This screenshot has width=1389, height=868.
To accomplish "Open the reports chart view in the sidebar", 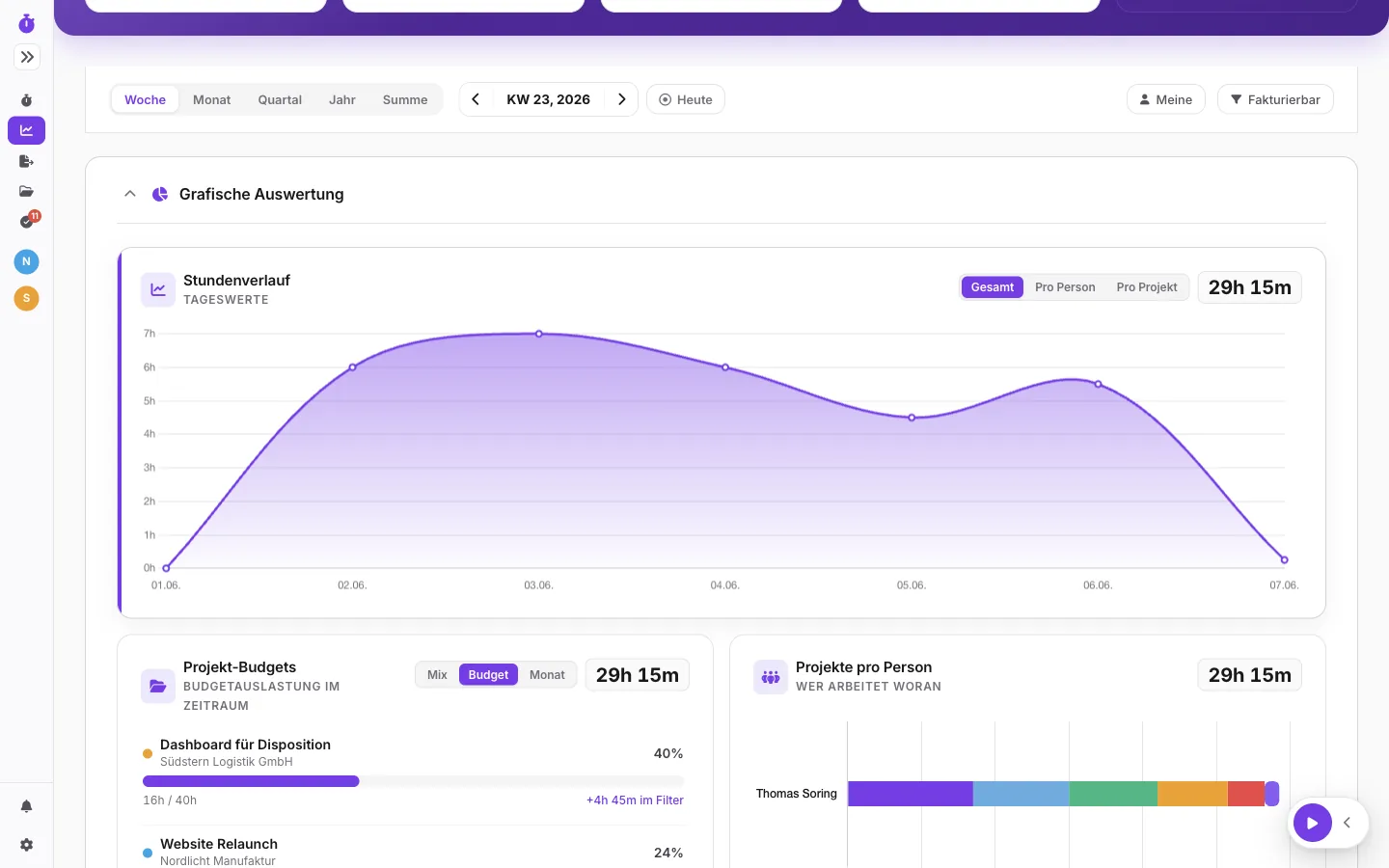I will tap(26, 130).
